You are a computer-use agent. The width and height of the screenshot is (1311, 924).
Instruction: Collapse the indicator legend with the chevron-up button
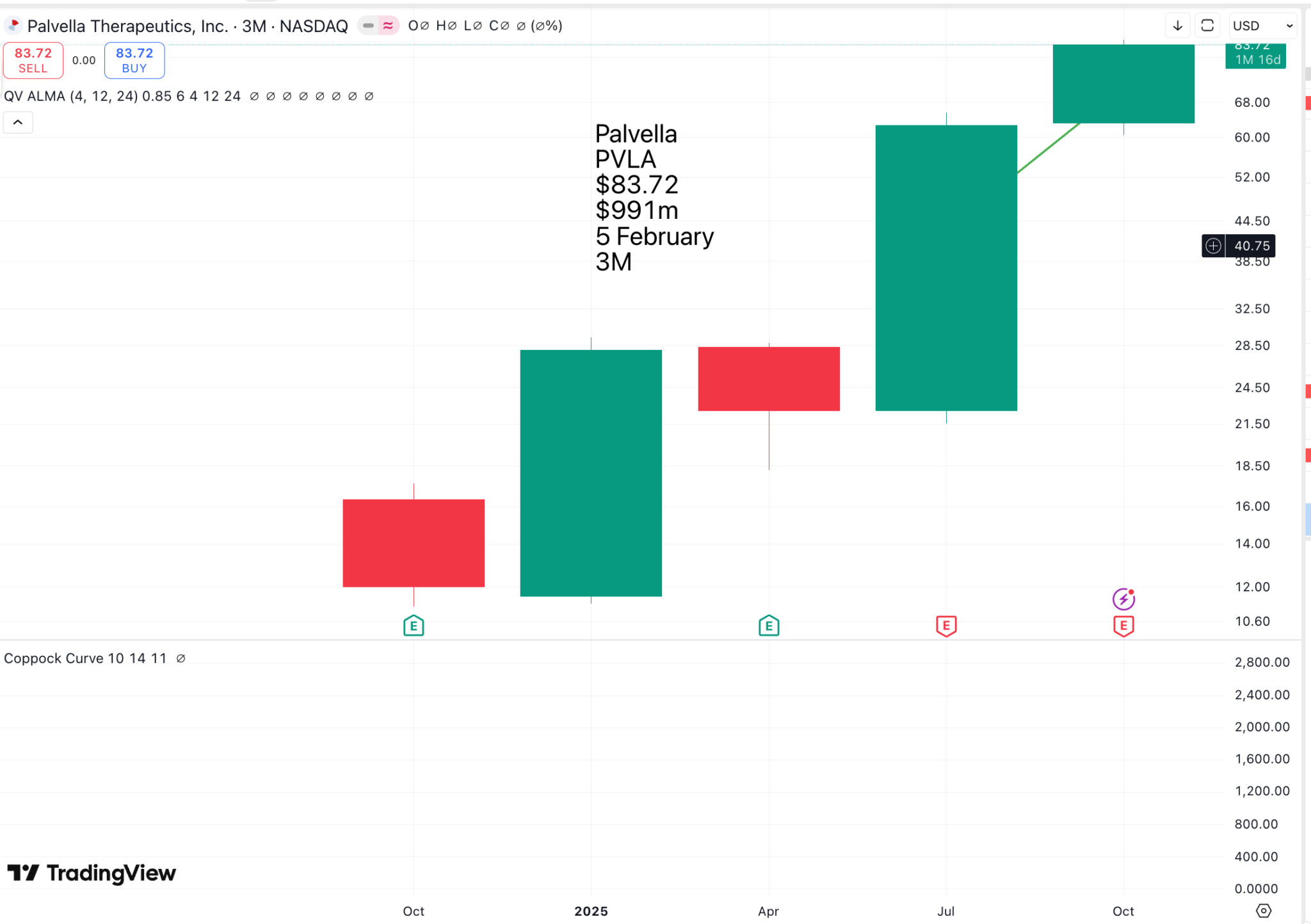pos(18,122)
